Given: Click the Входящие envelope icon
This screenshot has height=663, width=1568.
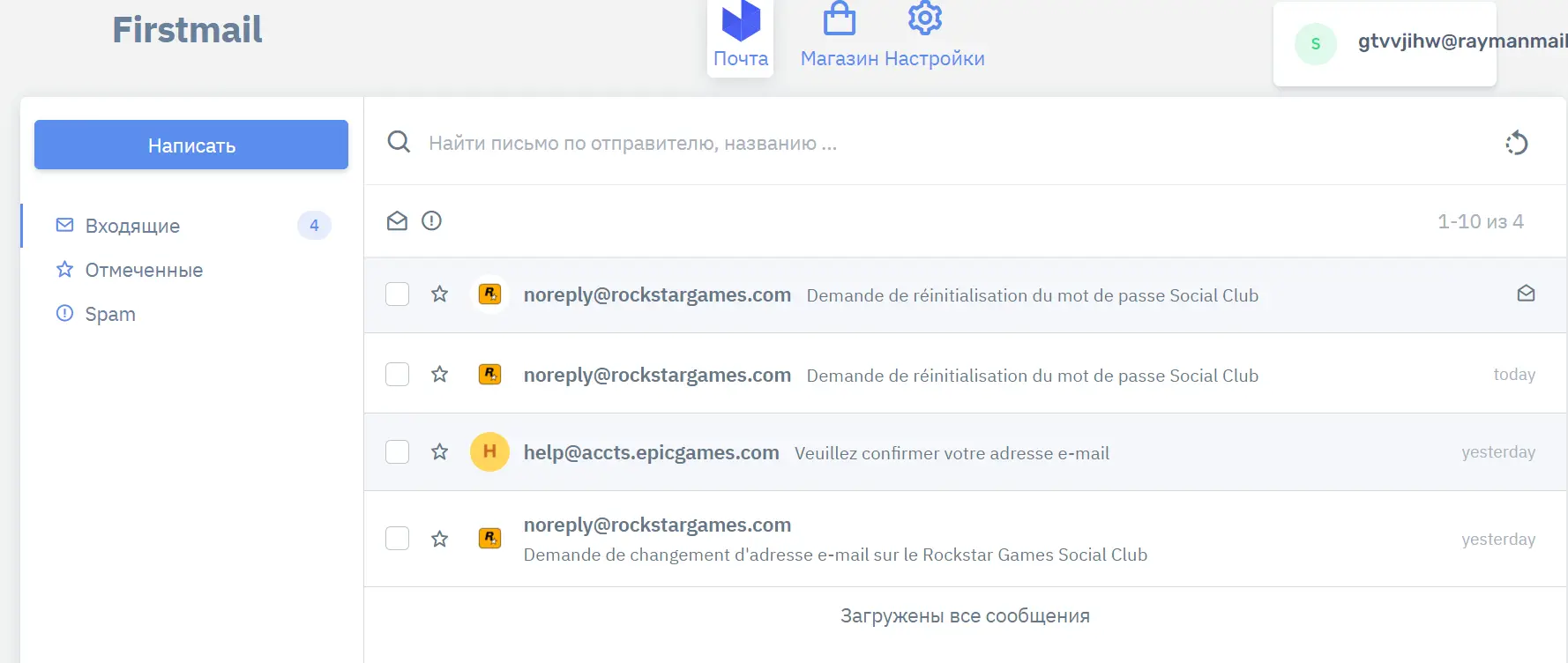Looking at the screenshot, I should point(64,225).
